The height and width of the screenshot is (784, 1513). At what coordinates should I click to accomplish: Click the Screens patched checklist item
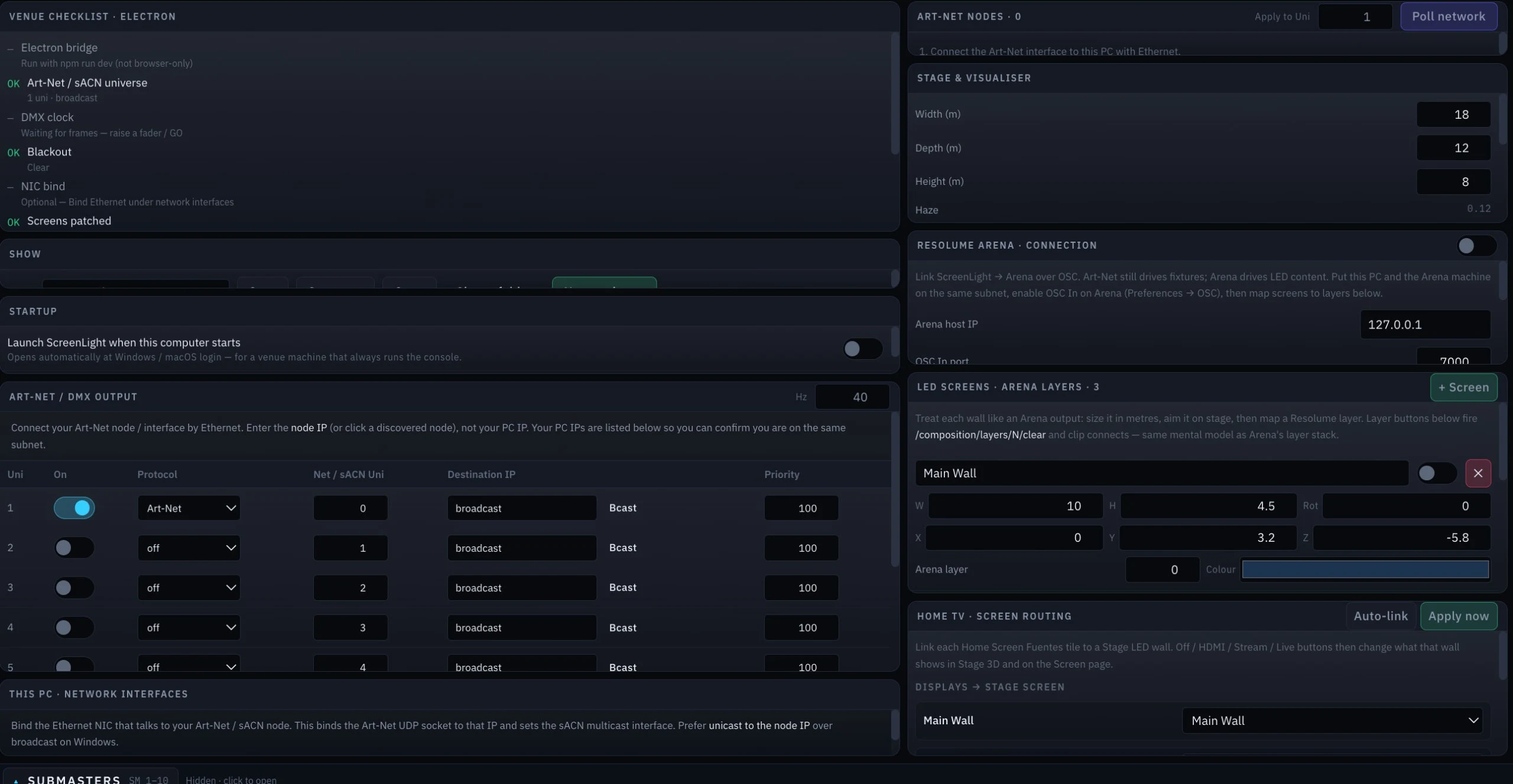click(x=69, y=221)
